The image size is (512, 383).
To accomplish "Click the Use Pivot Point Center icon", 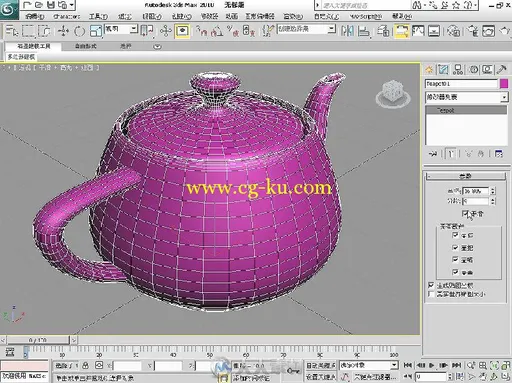I will pyautogui.click(x=147, y=31).
